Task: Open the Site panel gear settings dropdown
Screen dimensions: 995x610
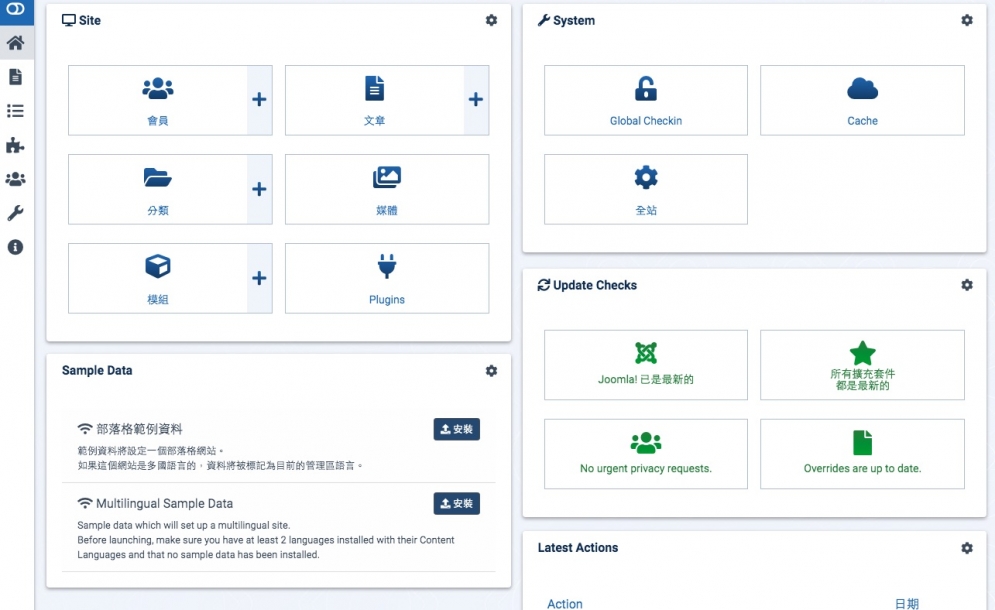Action: [x=491, y=20]
